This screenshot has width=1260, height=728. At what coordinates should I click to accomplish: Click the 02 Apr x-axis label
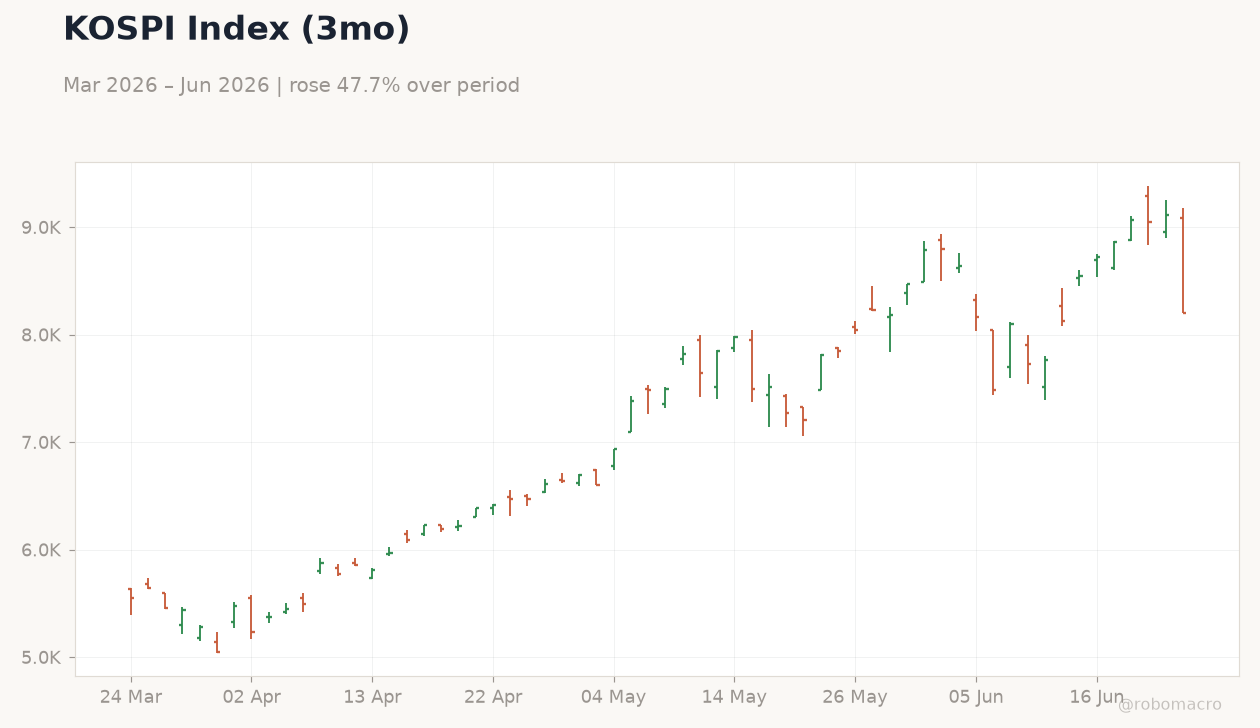pos(251,697)
